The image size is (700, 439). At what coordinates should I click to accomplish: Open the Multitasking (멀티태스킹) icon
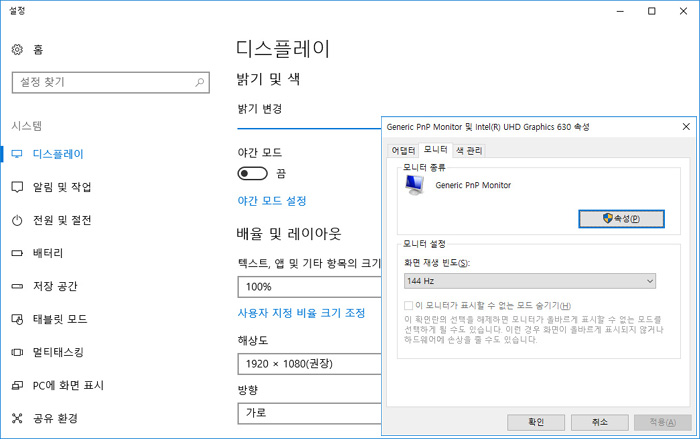pos(17,352)
